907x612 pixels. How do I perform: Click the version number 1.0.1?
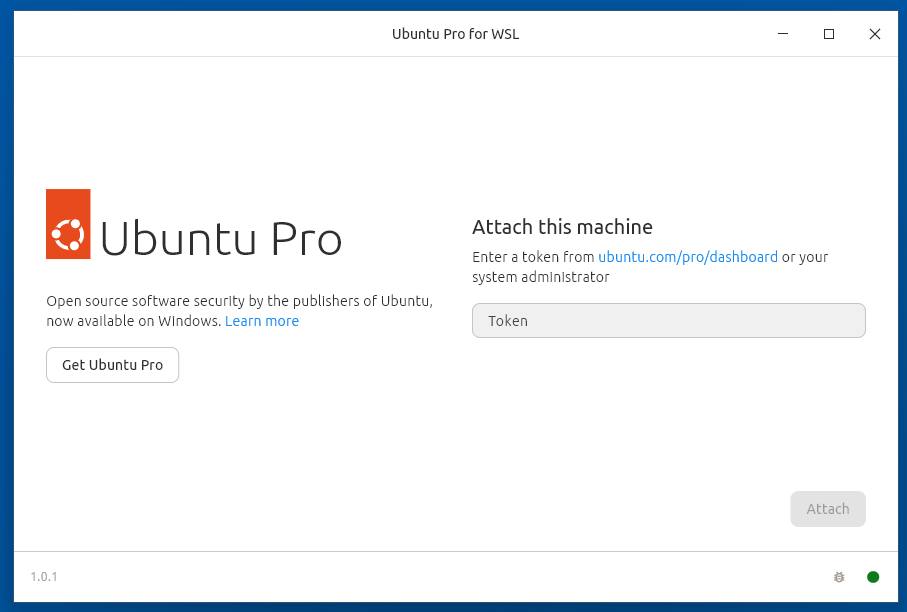44,577
